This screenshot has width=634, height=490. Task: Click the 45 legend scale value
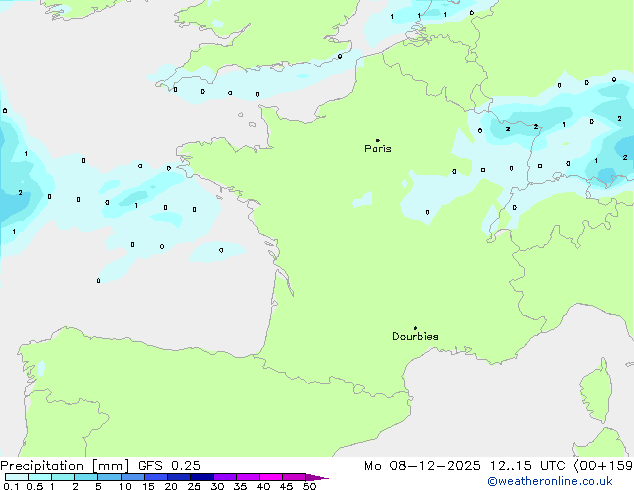(286, 486)
